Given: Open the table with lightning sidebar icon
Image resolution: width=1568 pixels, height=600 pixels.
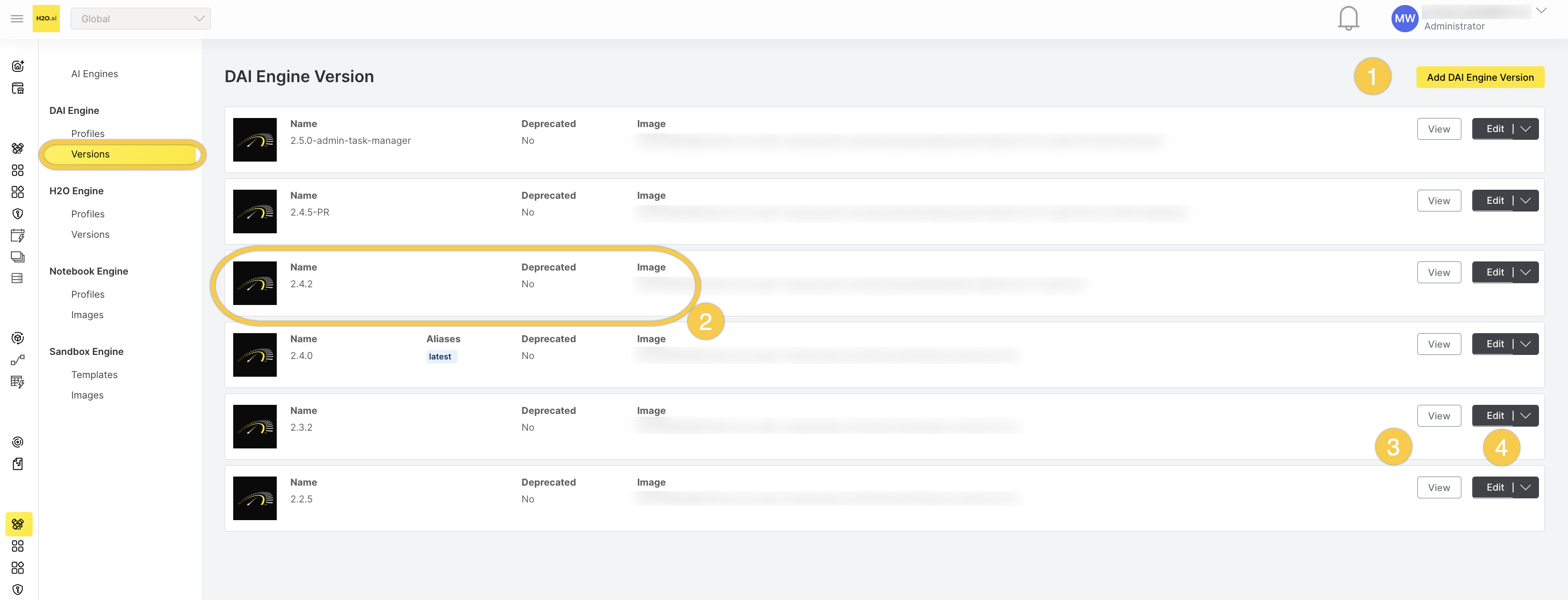Looking at the screenshot, I should [x=18, y=382].
